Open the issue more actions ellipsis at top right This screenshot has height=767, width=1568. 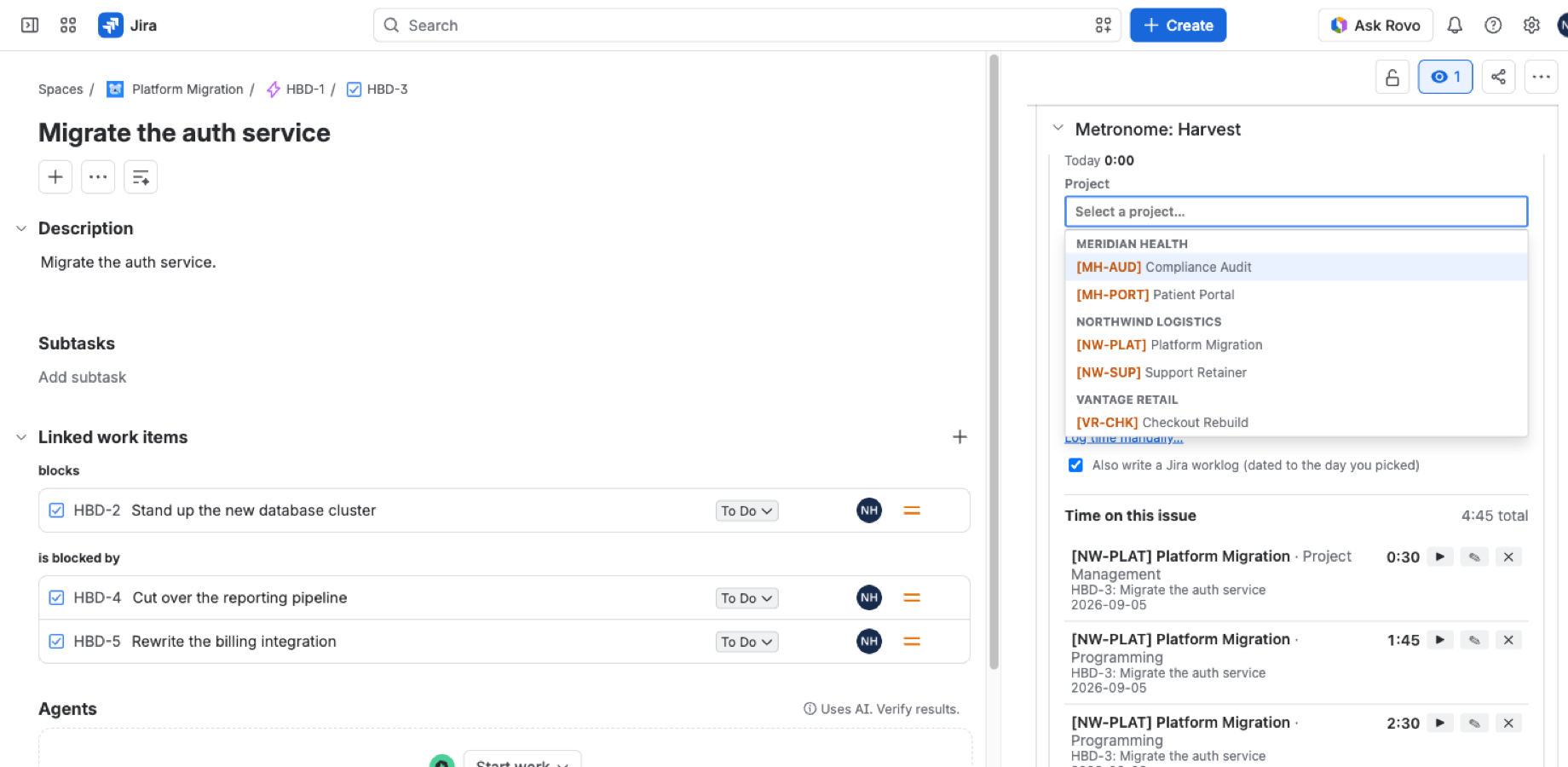(x=1541, y=77)
